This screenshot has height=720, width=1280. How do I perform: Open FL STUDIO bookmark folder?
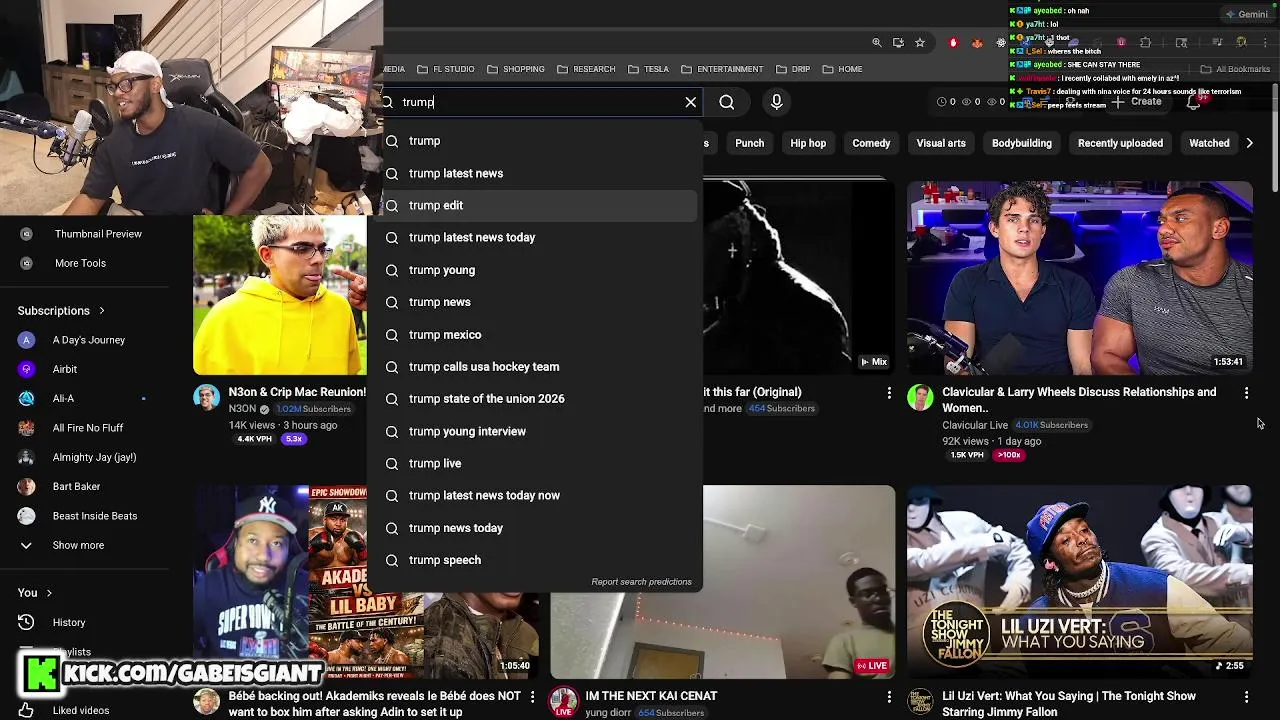[x=446, y=69]
